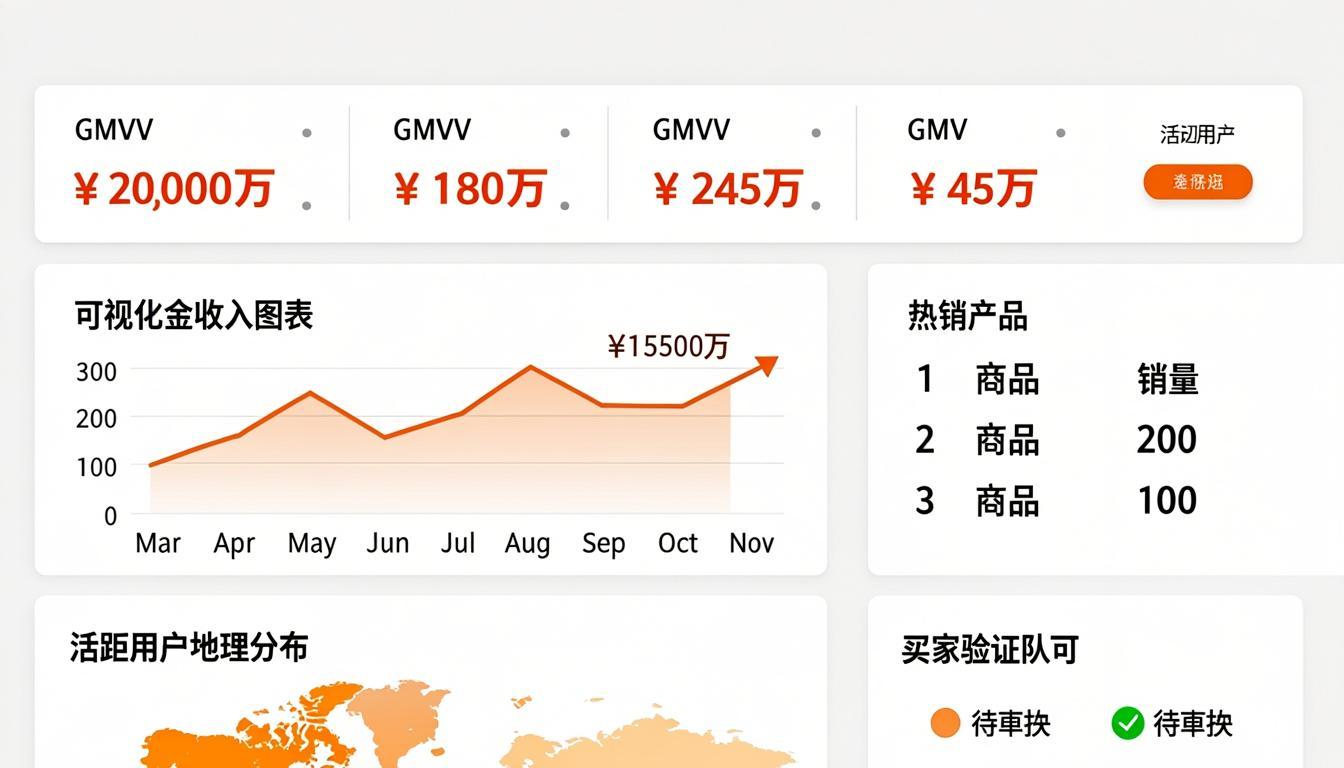This screenshot has width=1344, height=768.
Task: Click 商品 in row 1 of 热销产品
Action: tap(1008, 380)
